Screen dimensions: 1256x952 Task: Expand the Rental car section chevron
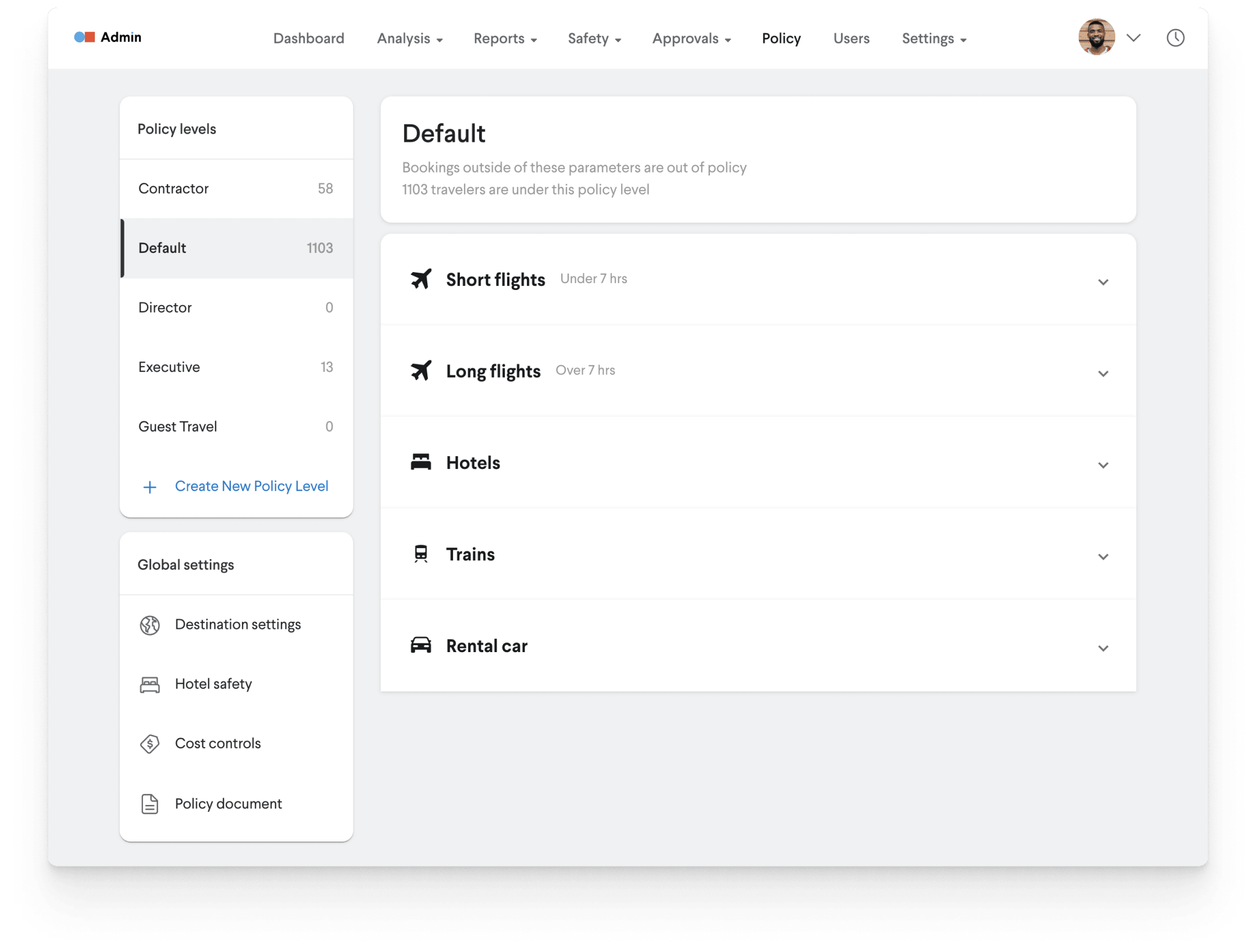[1103, 649]
